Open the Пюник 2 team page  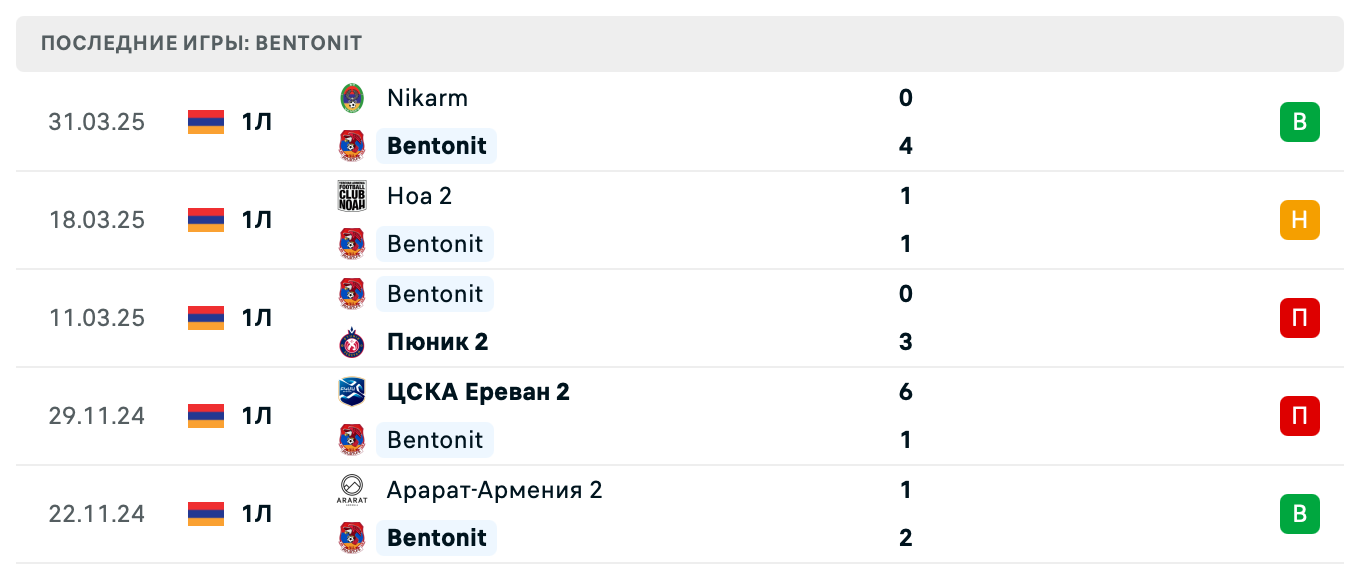coord(437,342)
